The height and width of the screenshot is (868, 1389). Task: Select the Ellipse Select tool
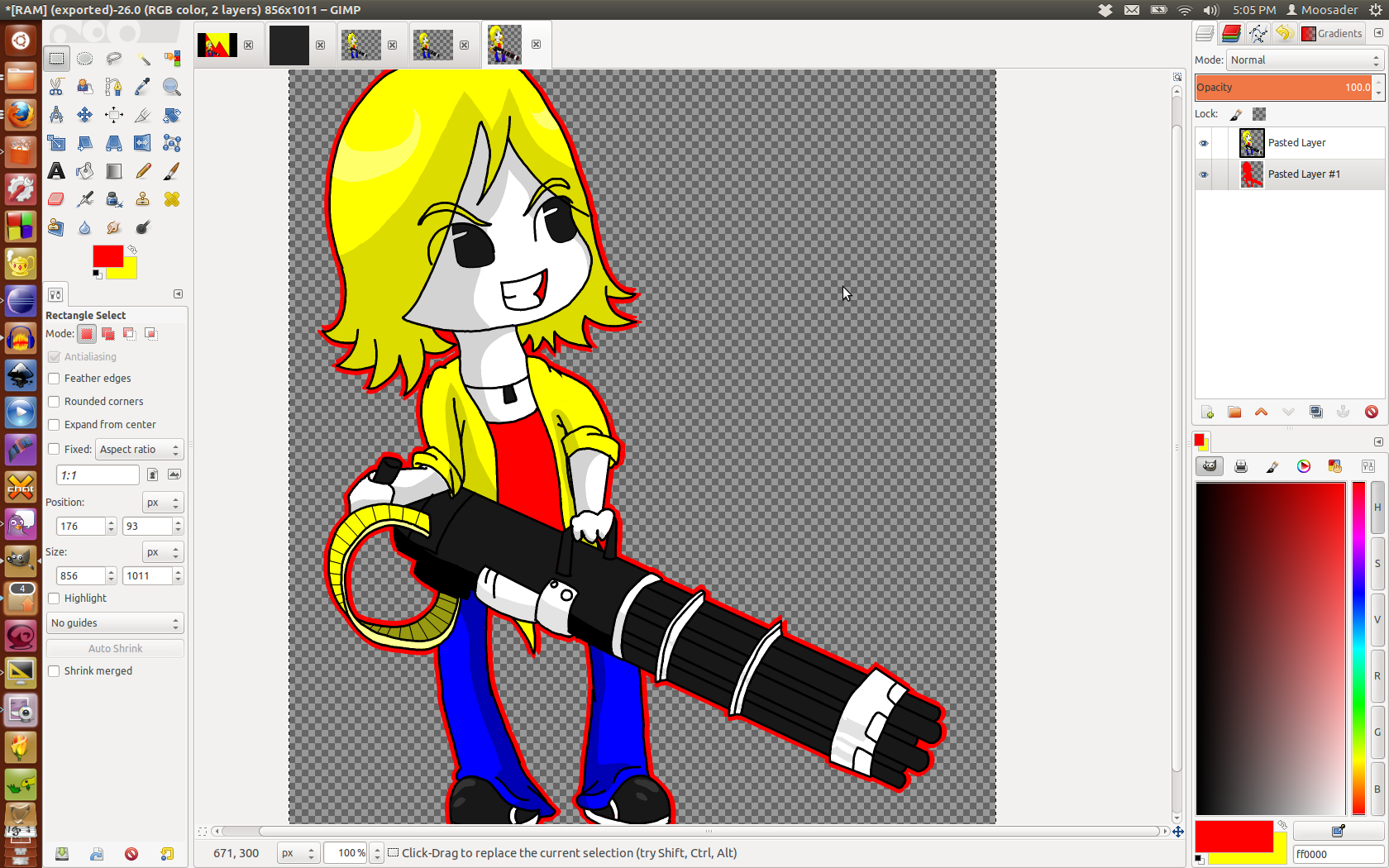(84, 59)
